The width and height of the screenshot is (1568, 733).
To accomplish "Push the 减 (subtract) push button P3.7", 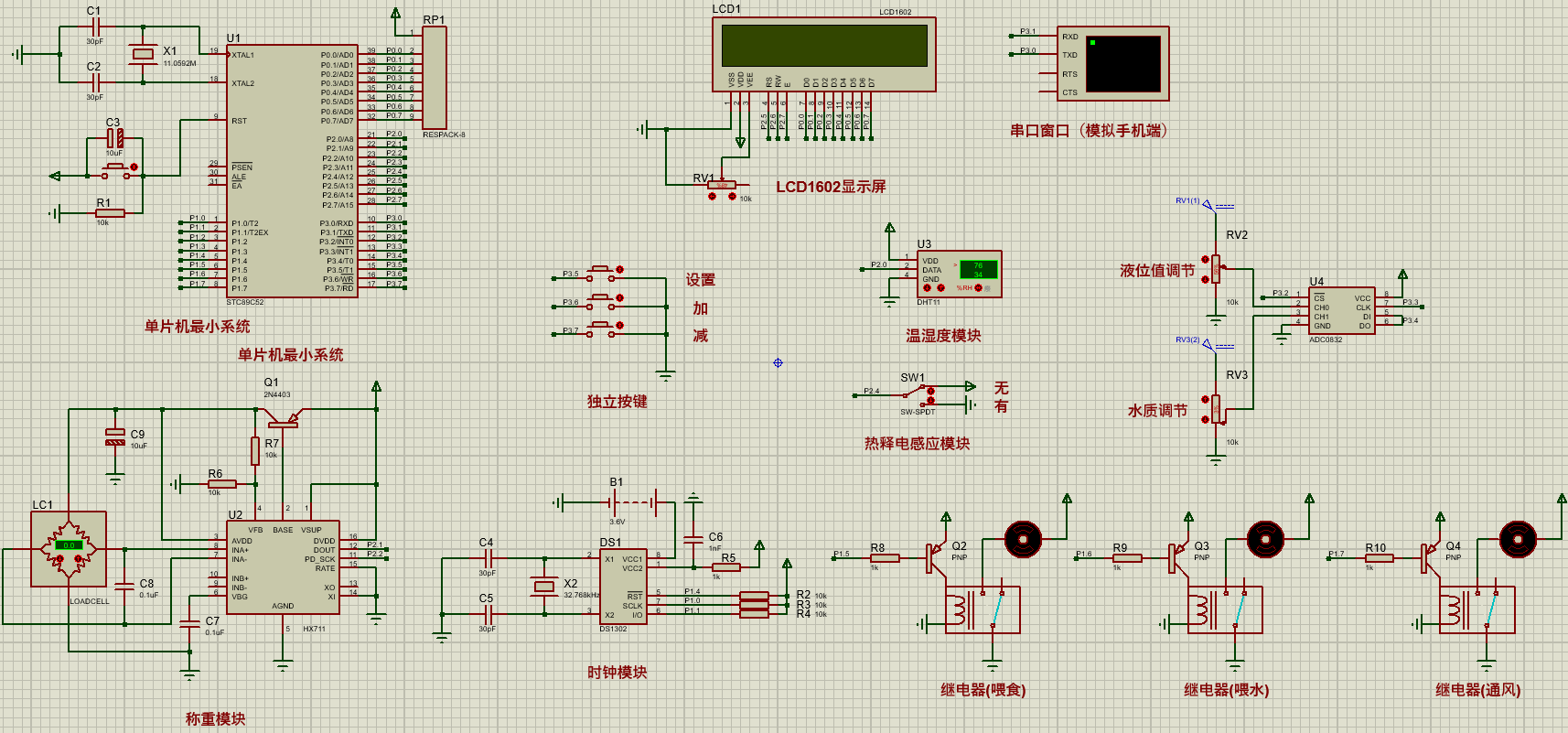I will tap(601, 329).
